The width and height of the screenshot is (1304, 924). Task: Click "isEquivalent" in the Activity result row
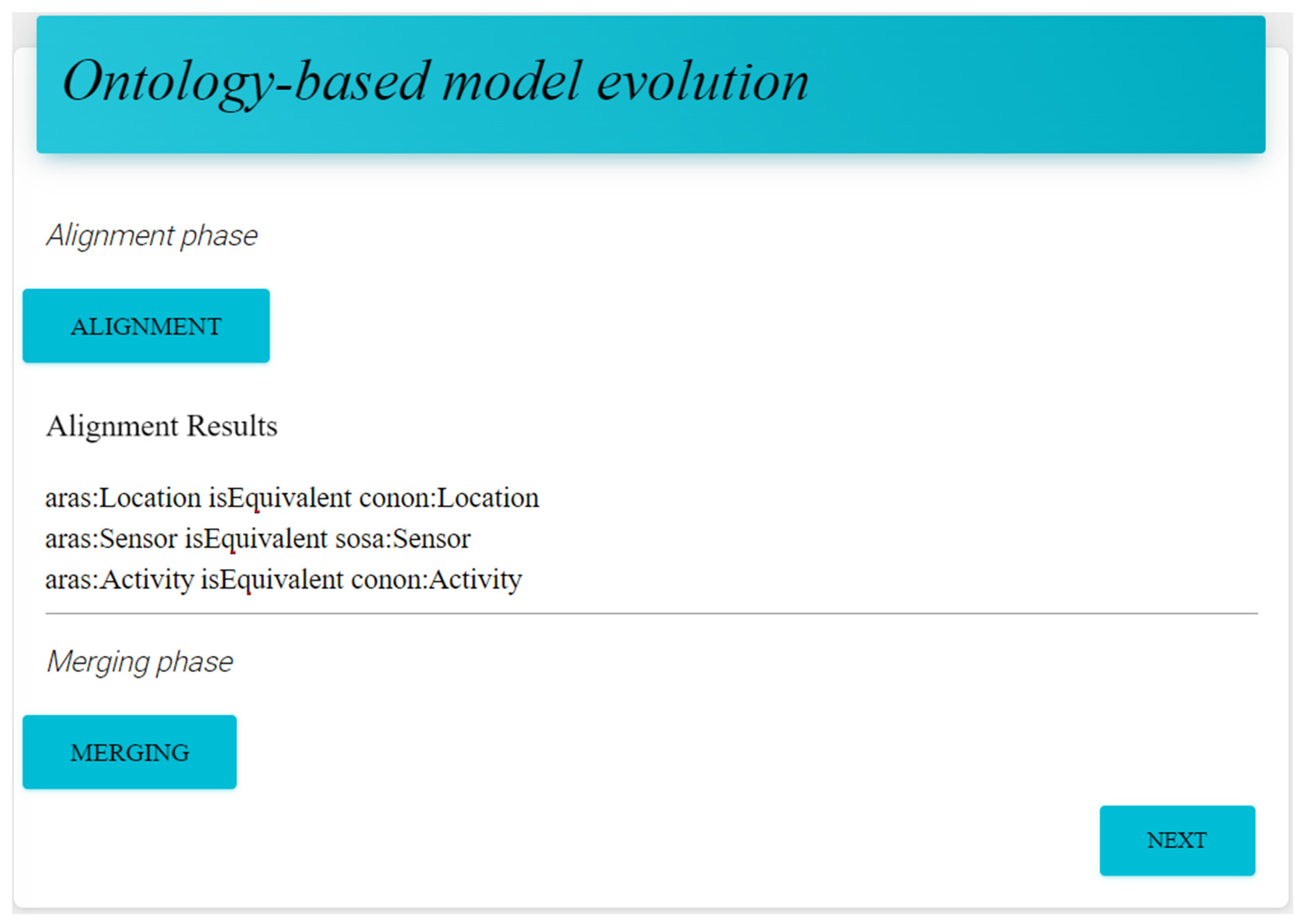tap(272, 580)
